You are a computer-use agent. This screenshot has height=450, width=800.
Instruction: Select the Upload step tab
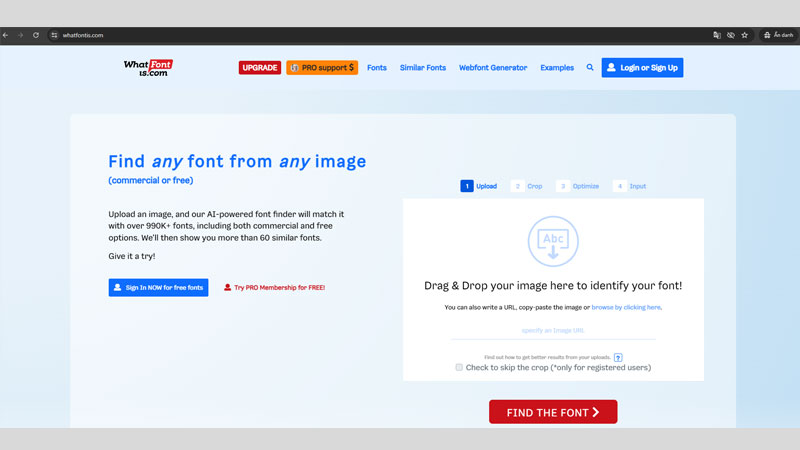coord(479,186)
